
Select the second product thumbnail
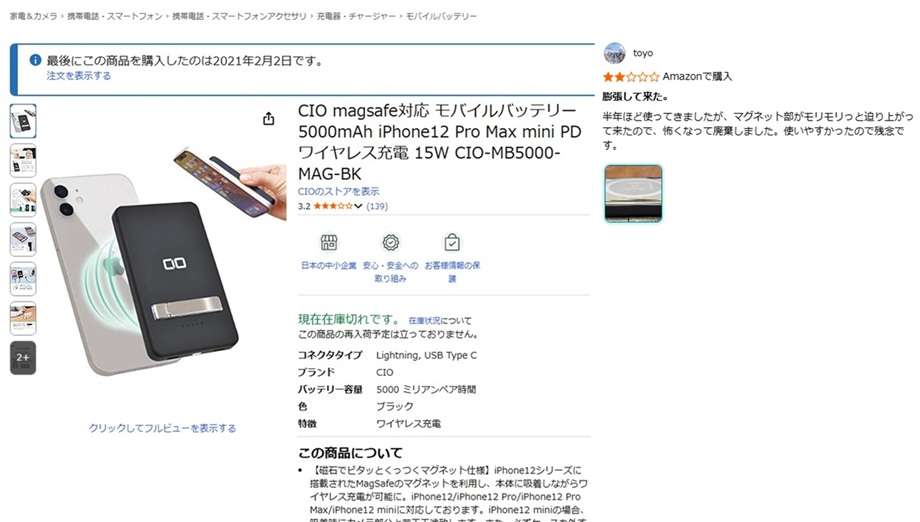point(23,160)
